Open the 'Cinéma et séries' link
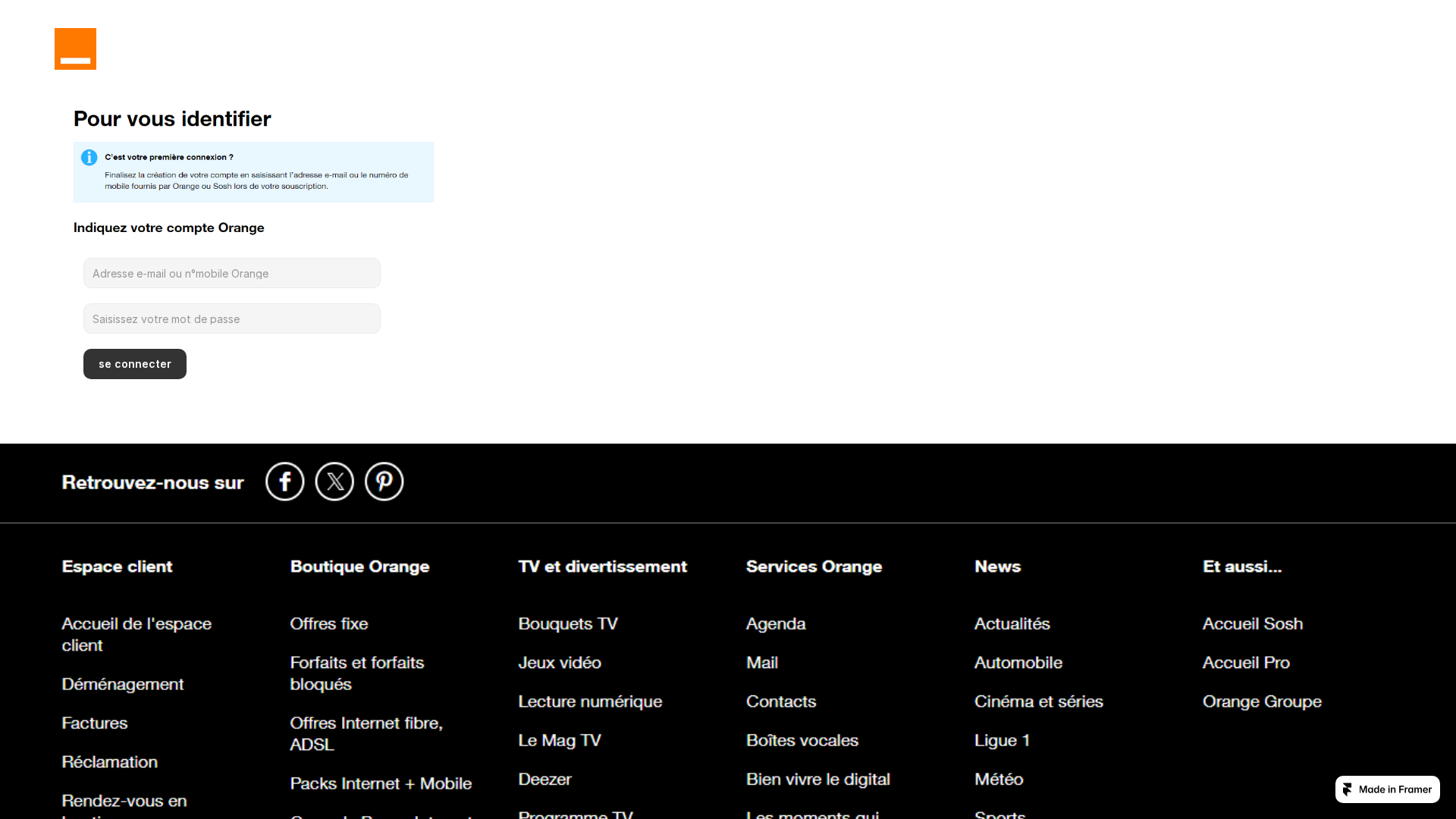 (1039, 701)
